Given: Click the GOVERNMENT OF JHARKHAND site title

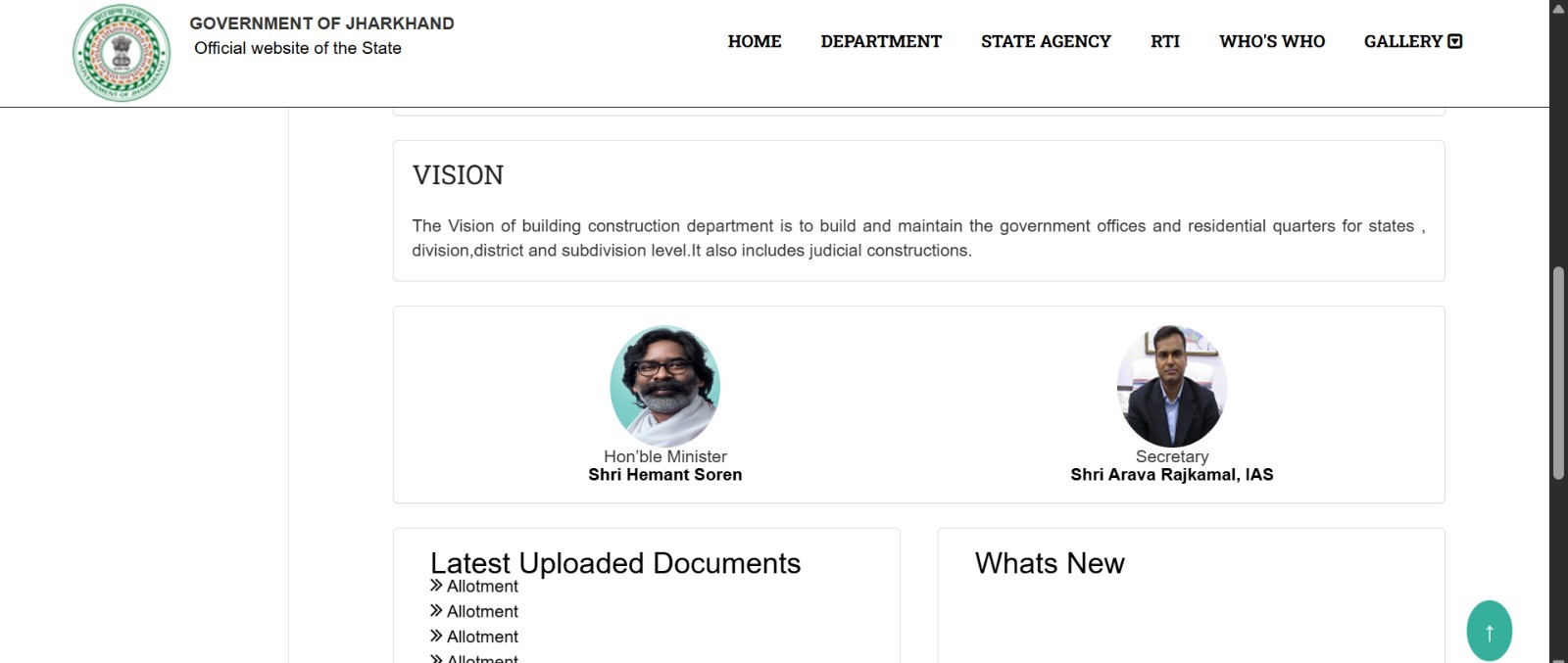Looking at the screenshot, I should pyautogui.click(x=321, y=24).
